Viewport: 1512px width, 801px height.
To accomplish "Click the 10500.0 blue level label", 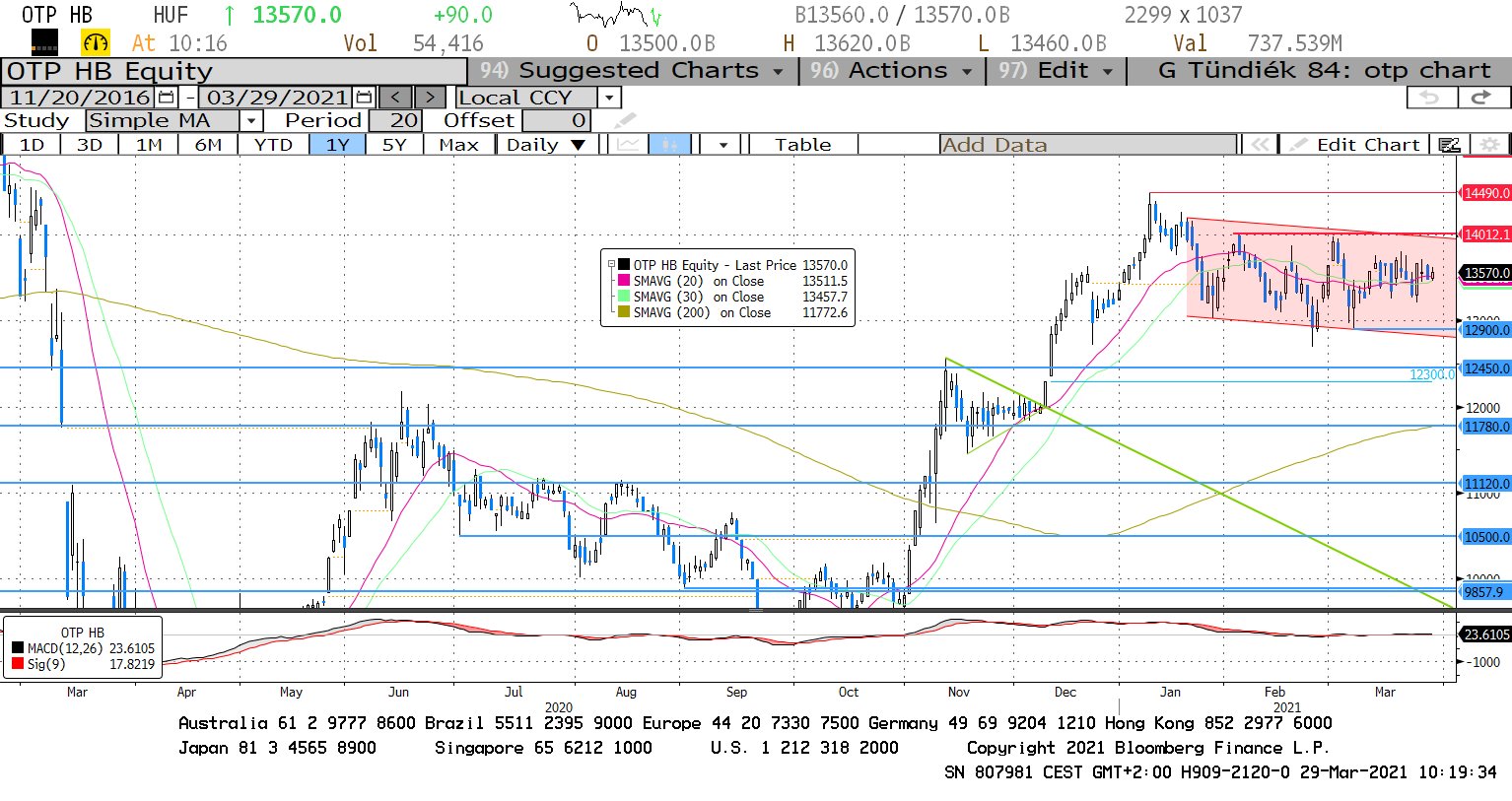I will [x=1485, y=537].
